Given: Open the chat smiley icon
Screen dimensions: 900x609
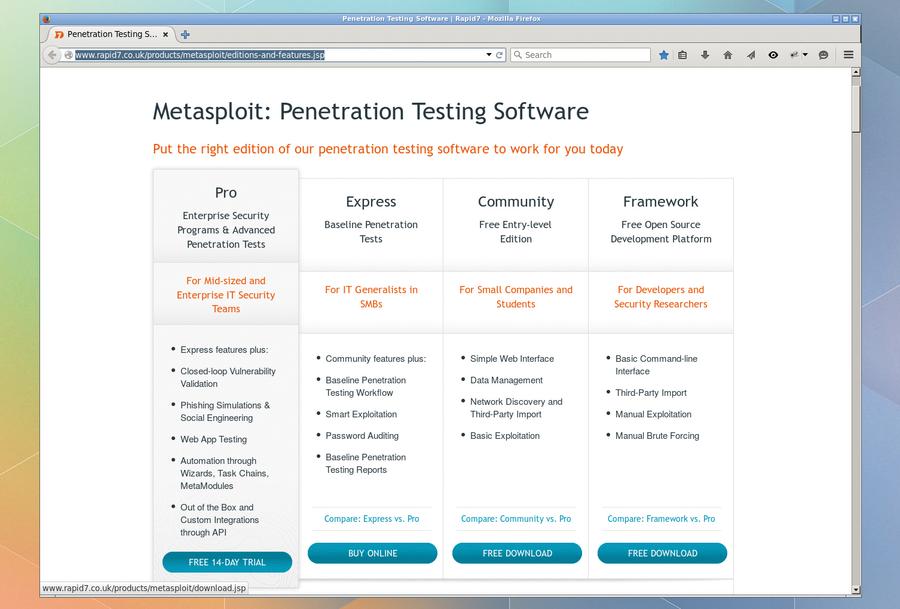Looking at the screenshot, I should [x=823, y=55].
